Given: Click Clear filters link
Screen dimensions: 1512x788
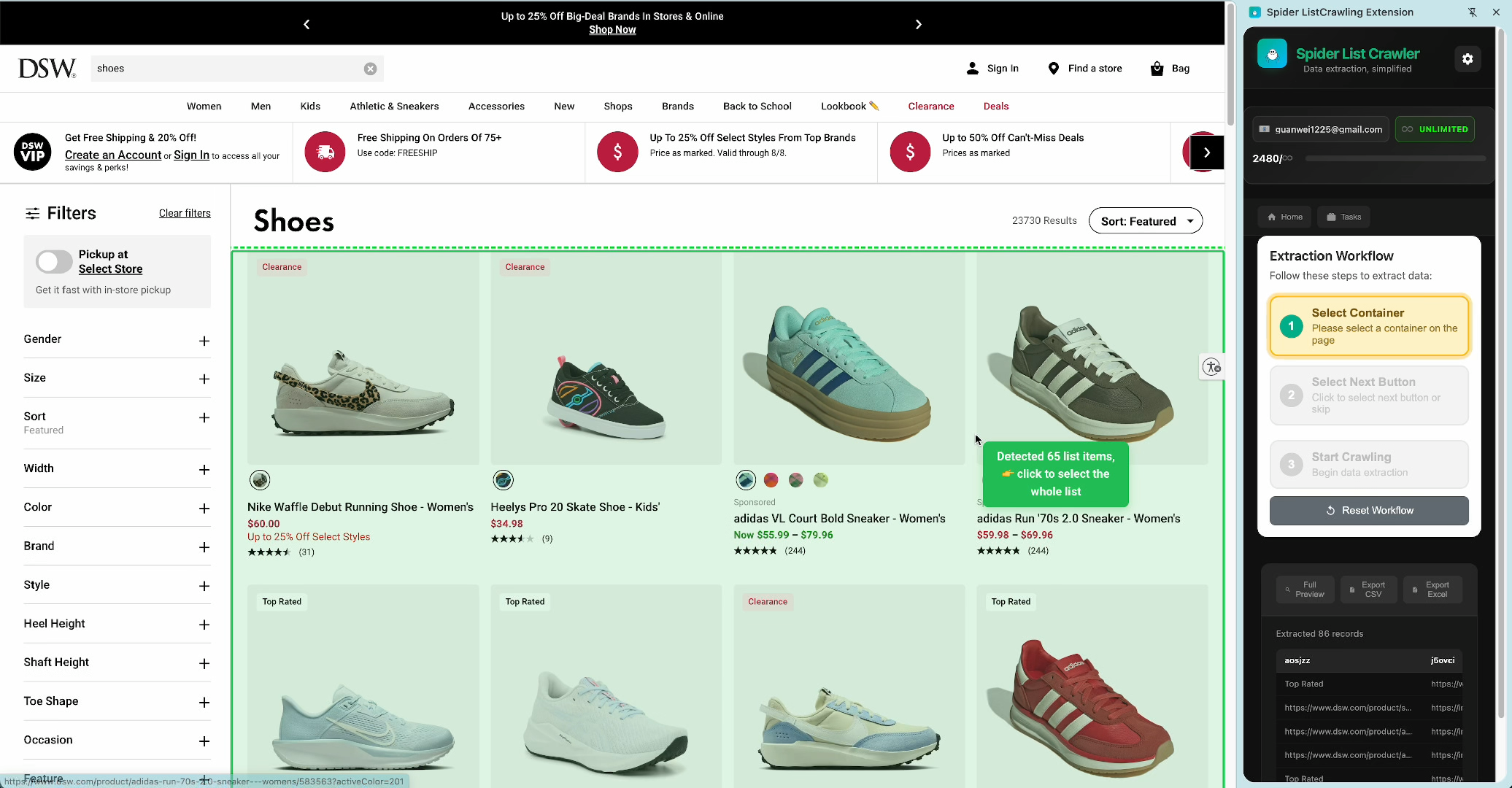Looking at the screenshot, I should click(x=185, y=213).
